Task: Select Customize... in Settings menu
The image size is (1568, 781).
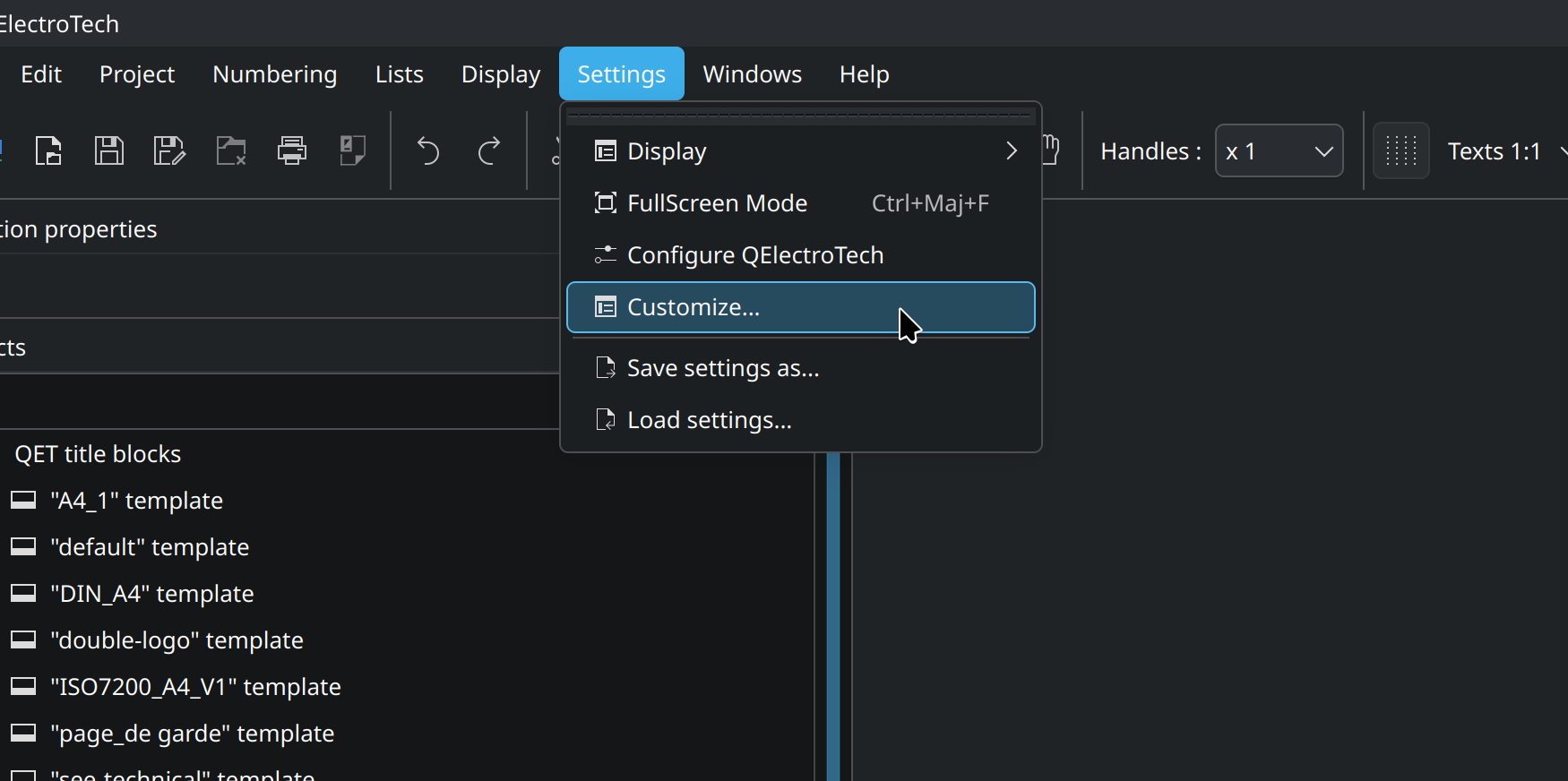Action: point(801,307)
